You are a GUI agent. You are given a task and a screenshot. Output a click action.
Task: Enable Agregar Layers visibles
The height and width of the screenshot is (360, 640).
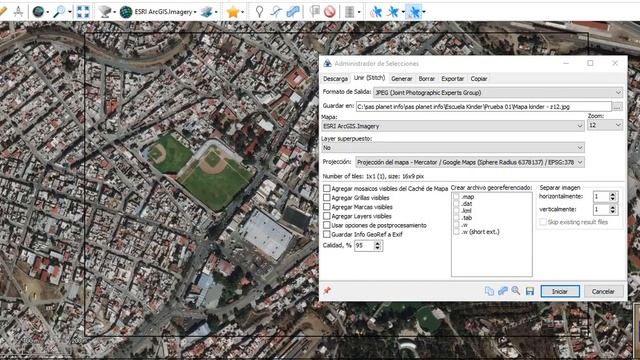(x=327, y=216)
